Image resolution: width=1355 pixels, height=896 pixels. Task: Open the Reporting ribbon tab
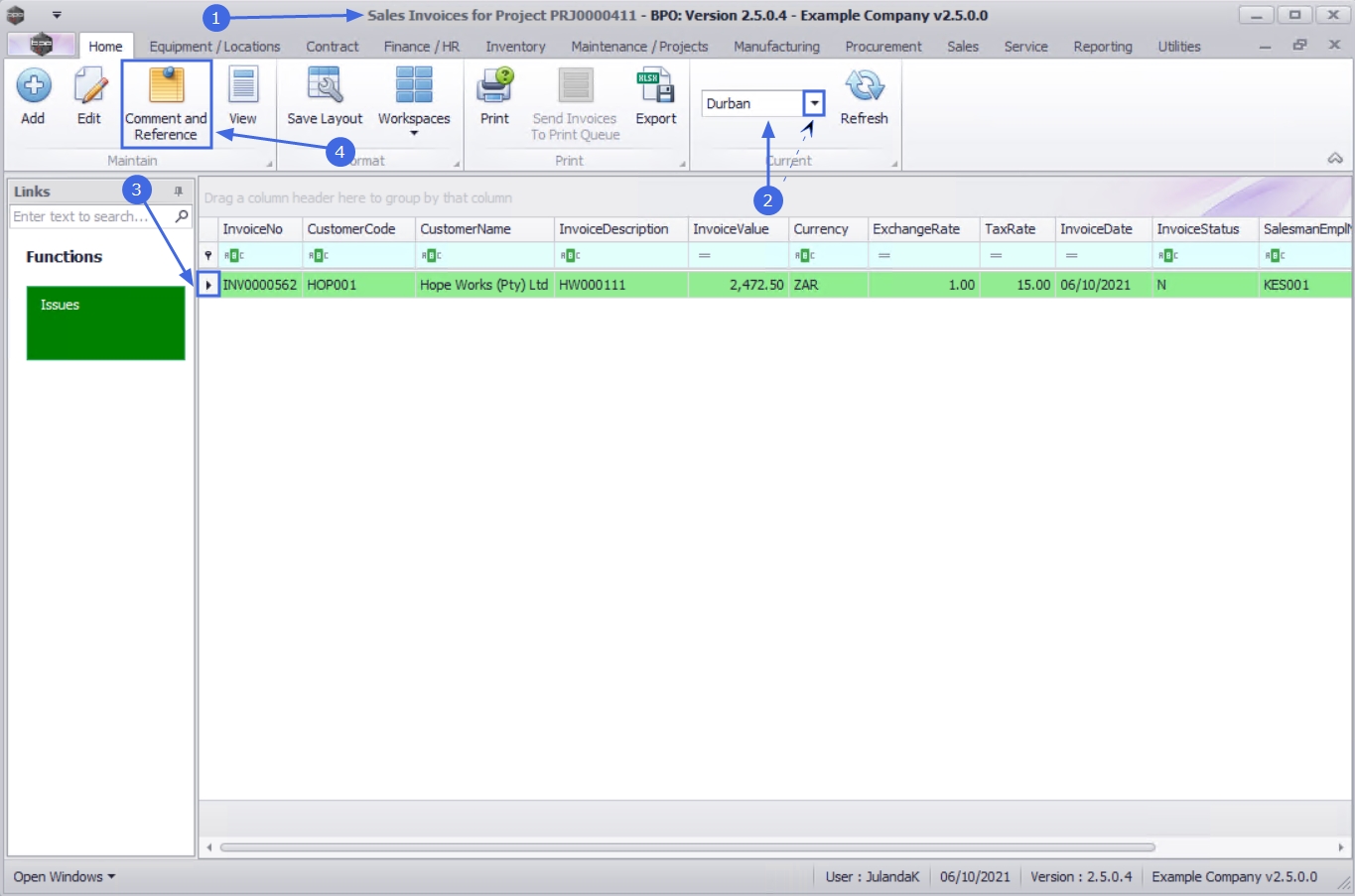coord(1103,47)
